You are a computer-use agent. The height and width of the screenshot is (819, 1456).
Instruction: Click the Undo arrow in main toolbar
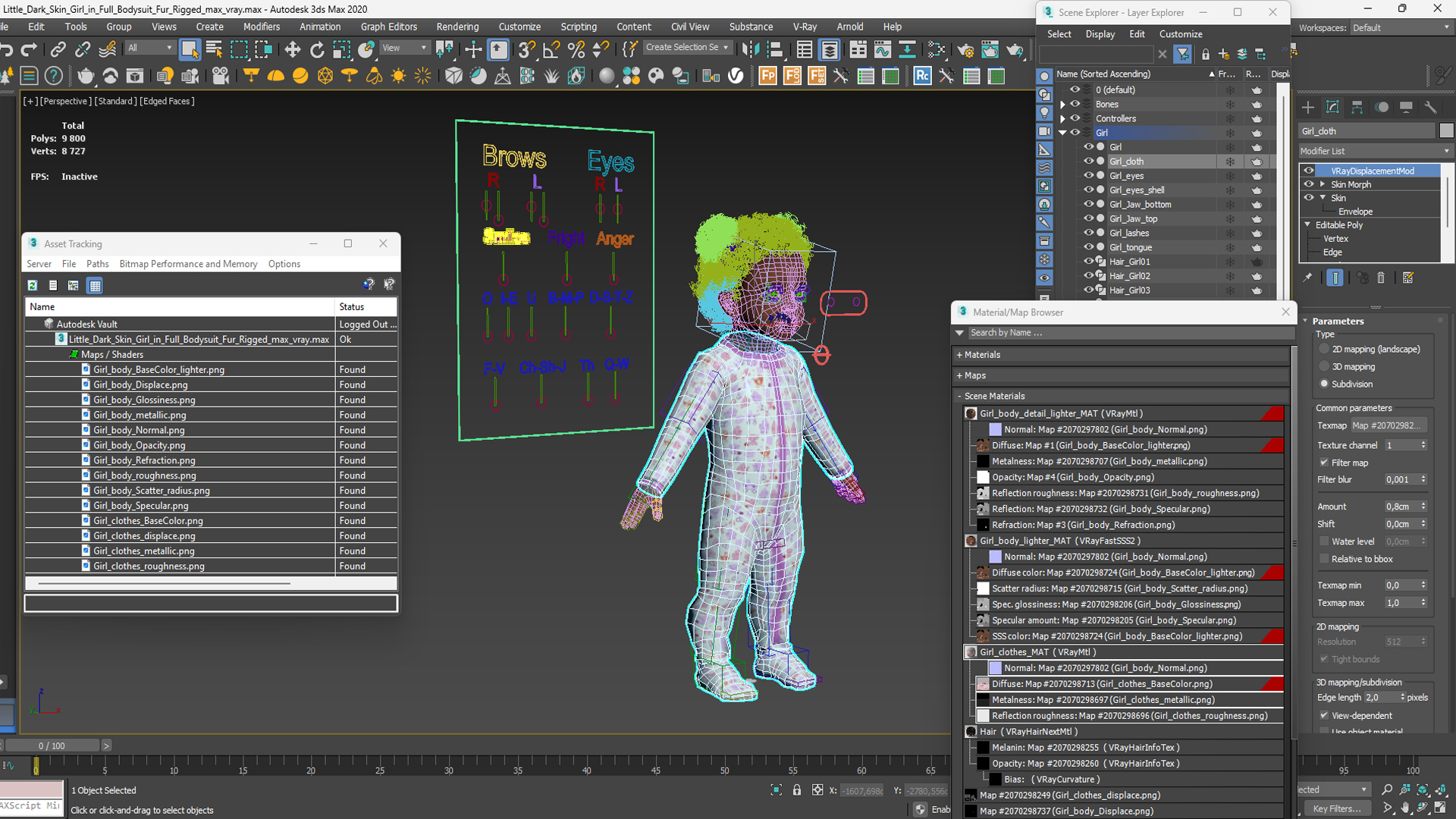click(x=7, y=50)
